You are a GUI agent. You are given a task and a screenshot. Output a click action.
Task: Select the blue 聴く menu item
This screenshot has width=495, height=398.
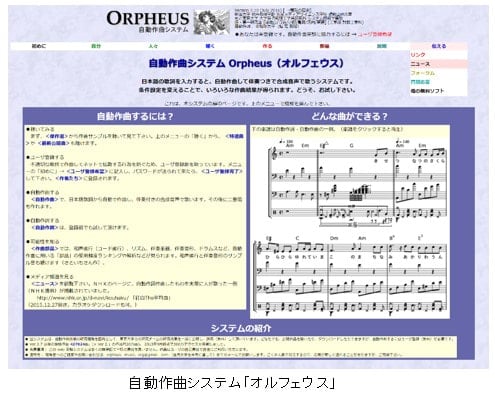click(210, 46)
